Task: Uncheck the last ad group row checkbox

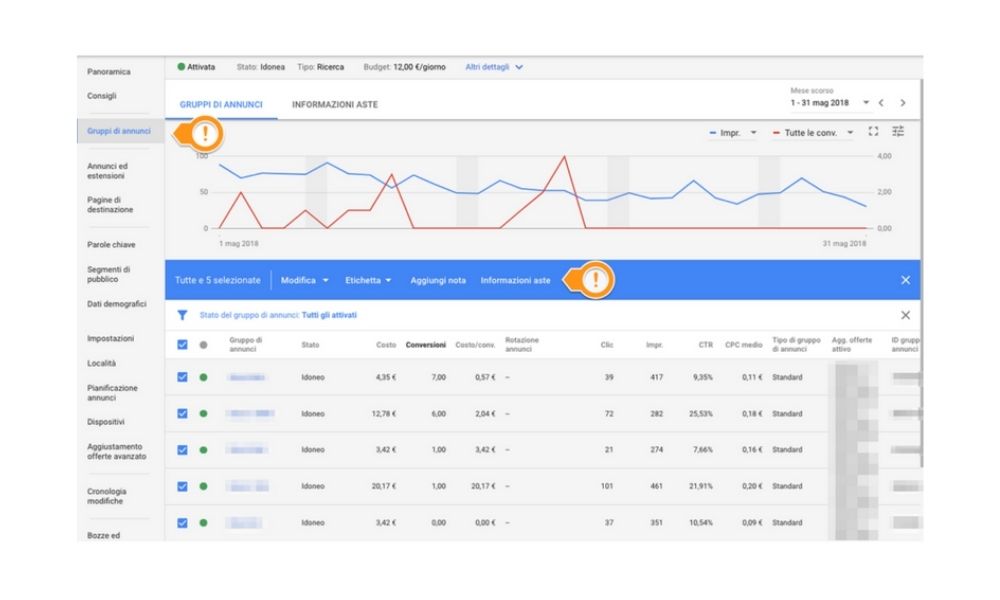Action: point(184,521)
